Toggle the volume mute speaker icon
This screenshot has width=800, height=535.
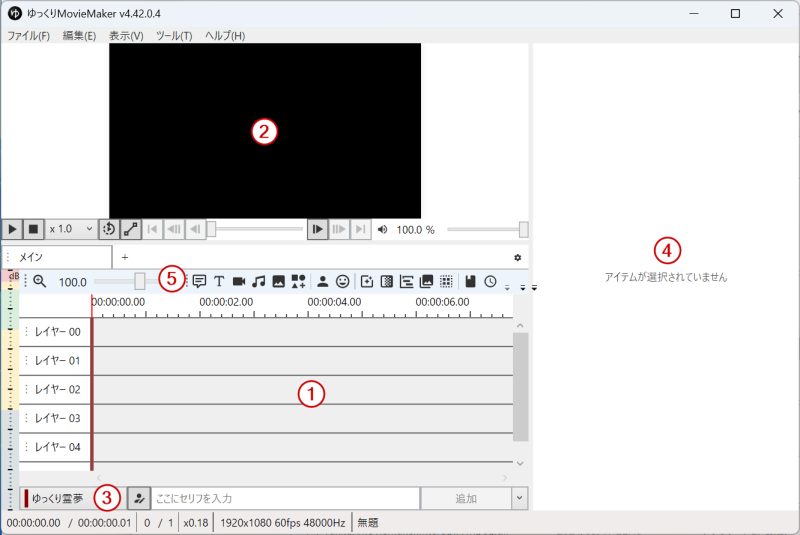coord(382,229)
